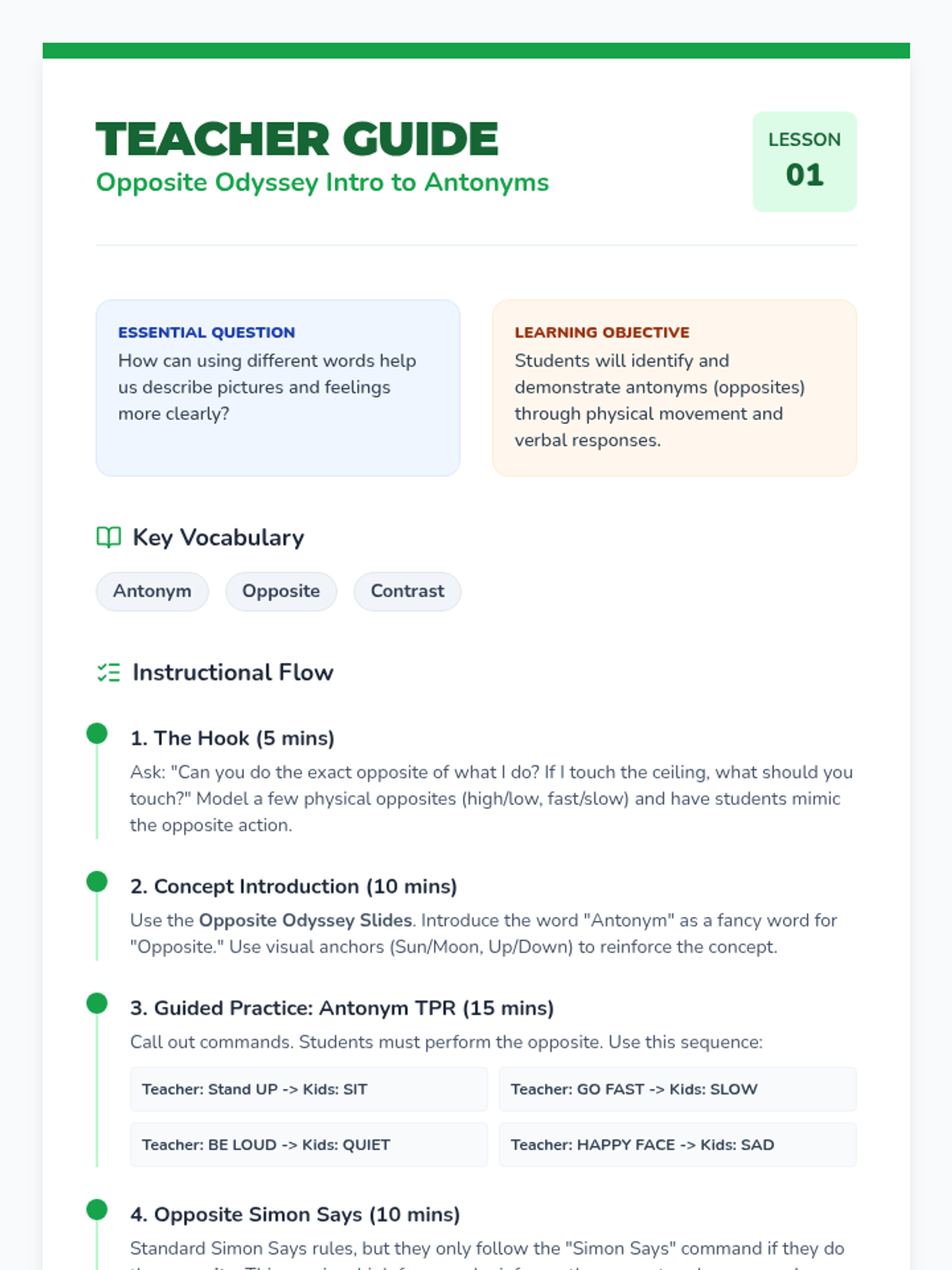Select the Contrast vocabulary chip
This screenshot has height=1270, width=952.
pos(407,591)
